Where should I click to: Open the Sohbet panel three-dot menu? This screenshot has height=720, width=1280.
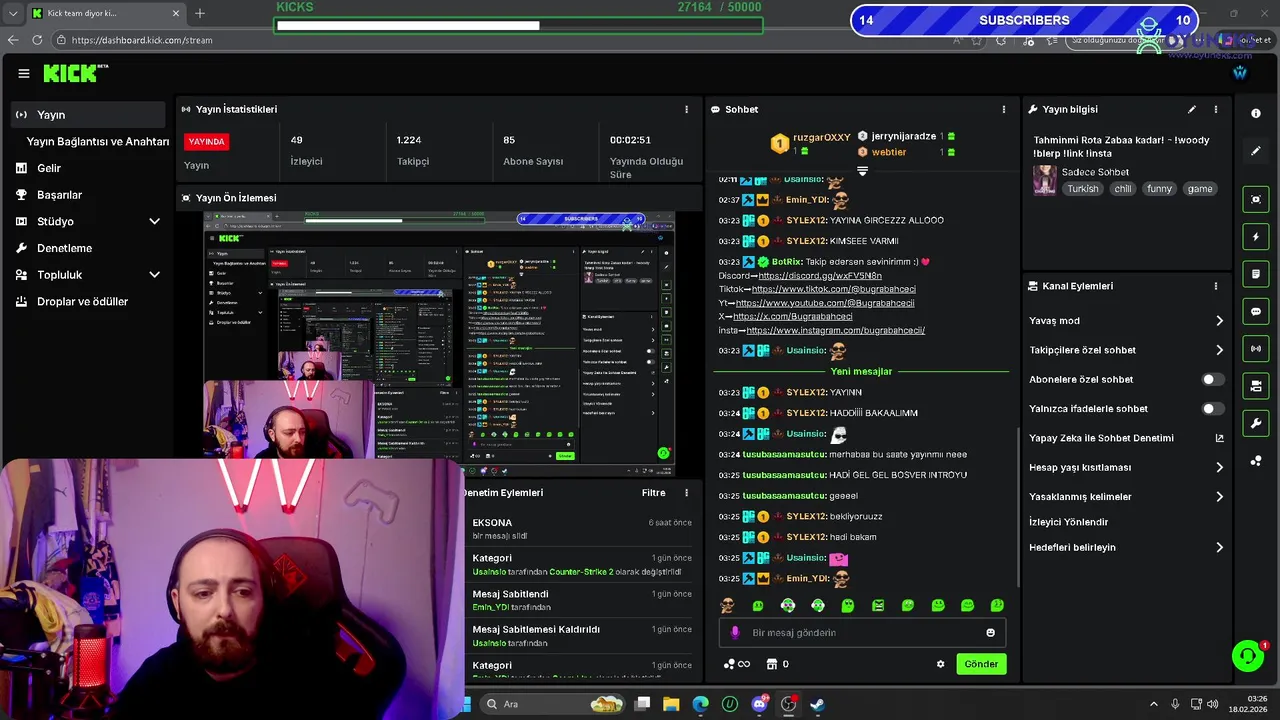coord(1004,109)
